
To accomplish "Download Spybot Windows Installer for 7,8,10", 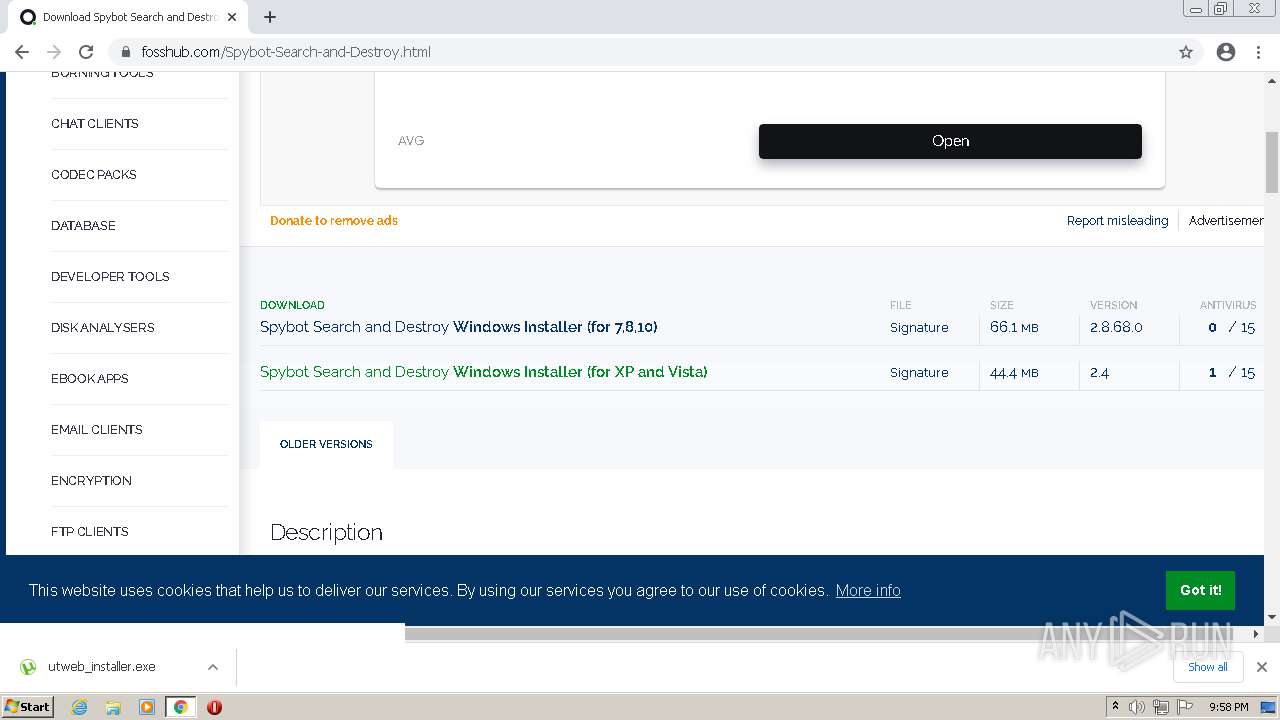I will 459,327.
